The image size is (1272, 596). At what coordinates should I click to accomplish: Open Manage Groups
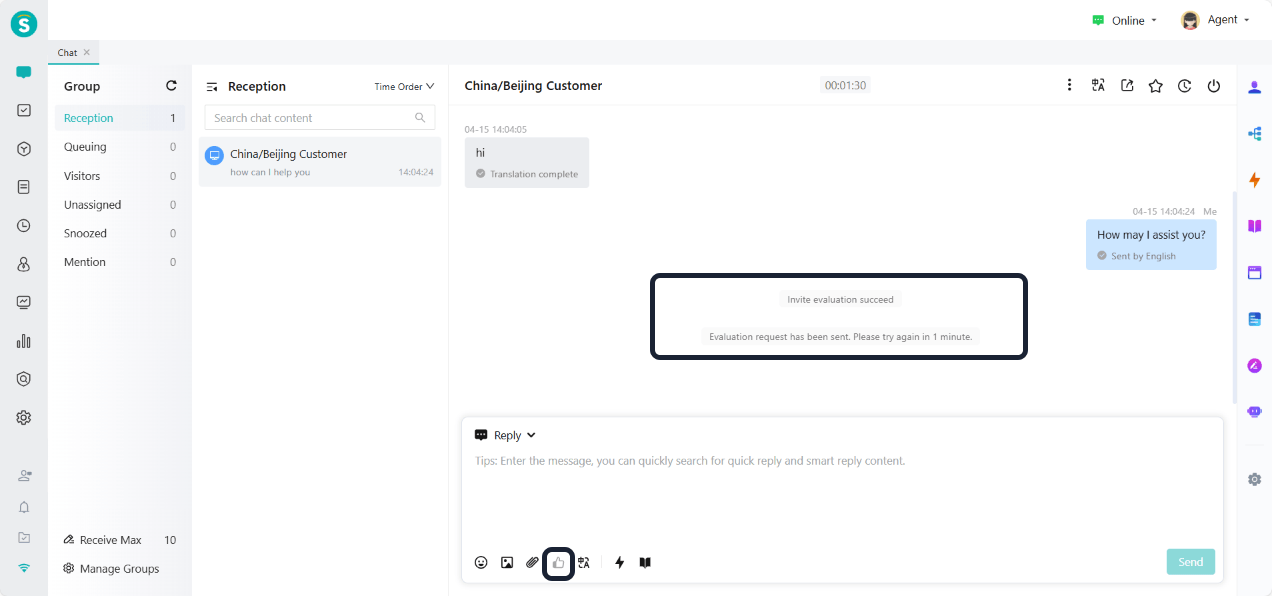(x=119, y=569)
